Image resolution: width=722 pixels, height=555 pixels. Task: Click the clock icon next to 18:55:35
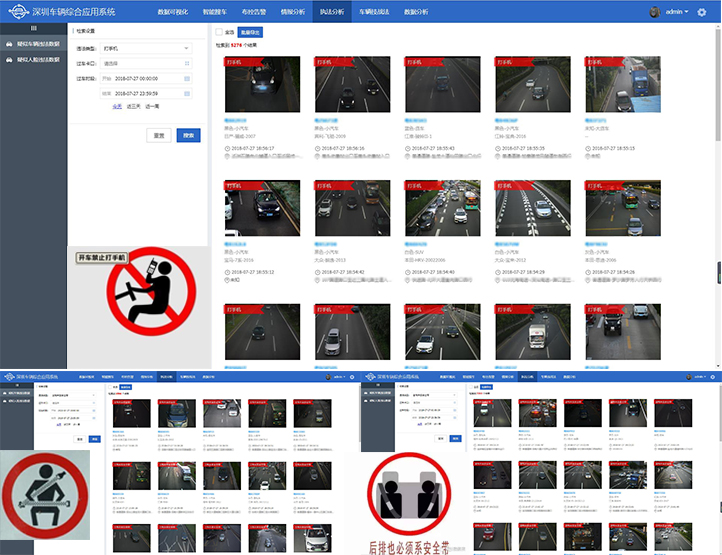click(498, 148)
